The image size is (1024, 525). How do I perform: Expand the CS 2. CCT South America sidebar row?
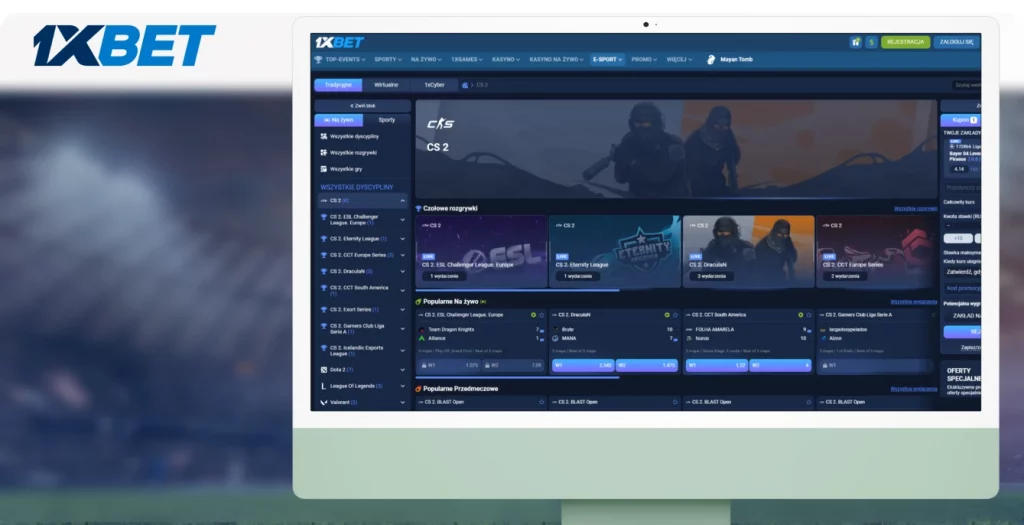click(402, 291)
